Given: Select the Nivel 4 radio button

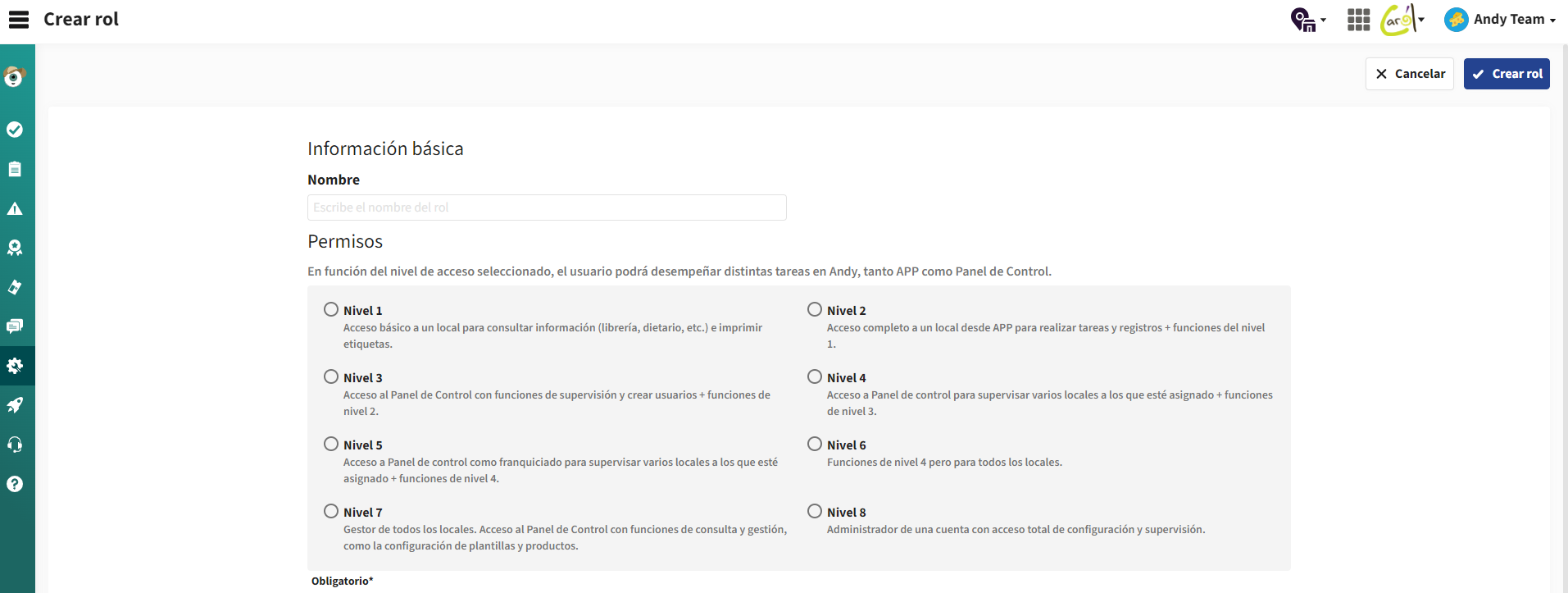Looking at the screenshot, I should point(815,376).
